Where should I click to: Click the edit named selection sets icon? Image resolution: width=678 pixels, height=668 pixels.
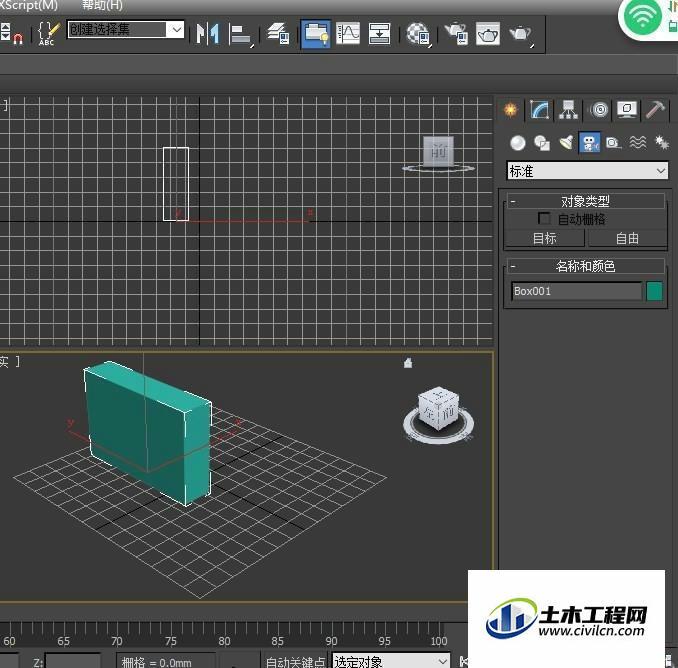click(48, 33)
